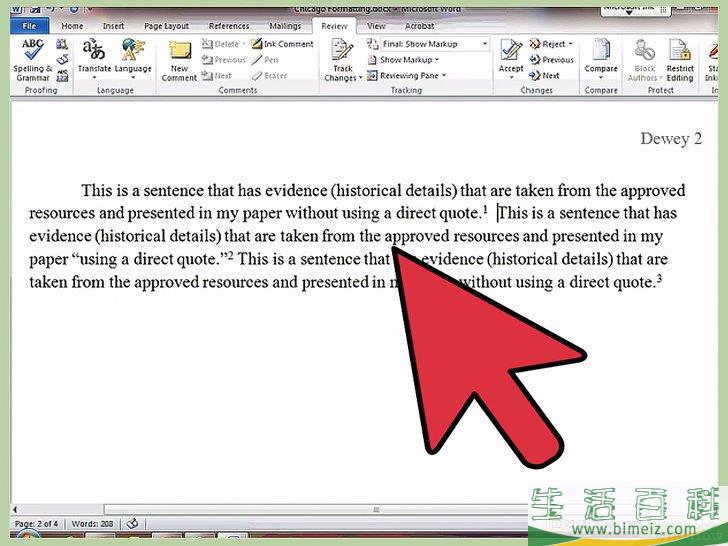Viewport: 728px width, 546px height.
Task: Open Restrict Editing in Protect group
Action: click(x=680, y=61)
